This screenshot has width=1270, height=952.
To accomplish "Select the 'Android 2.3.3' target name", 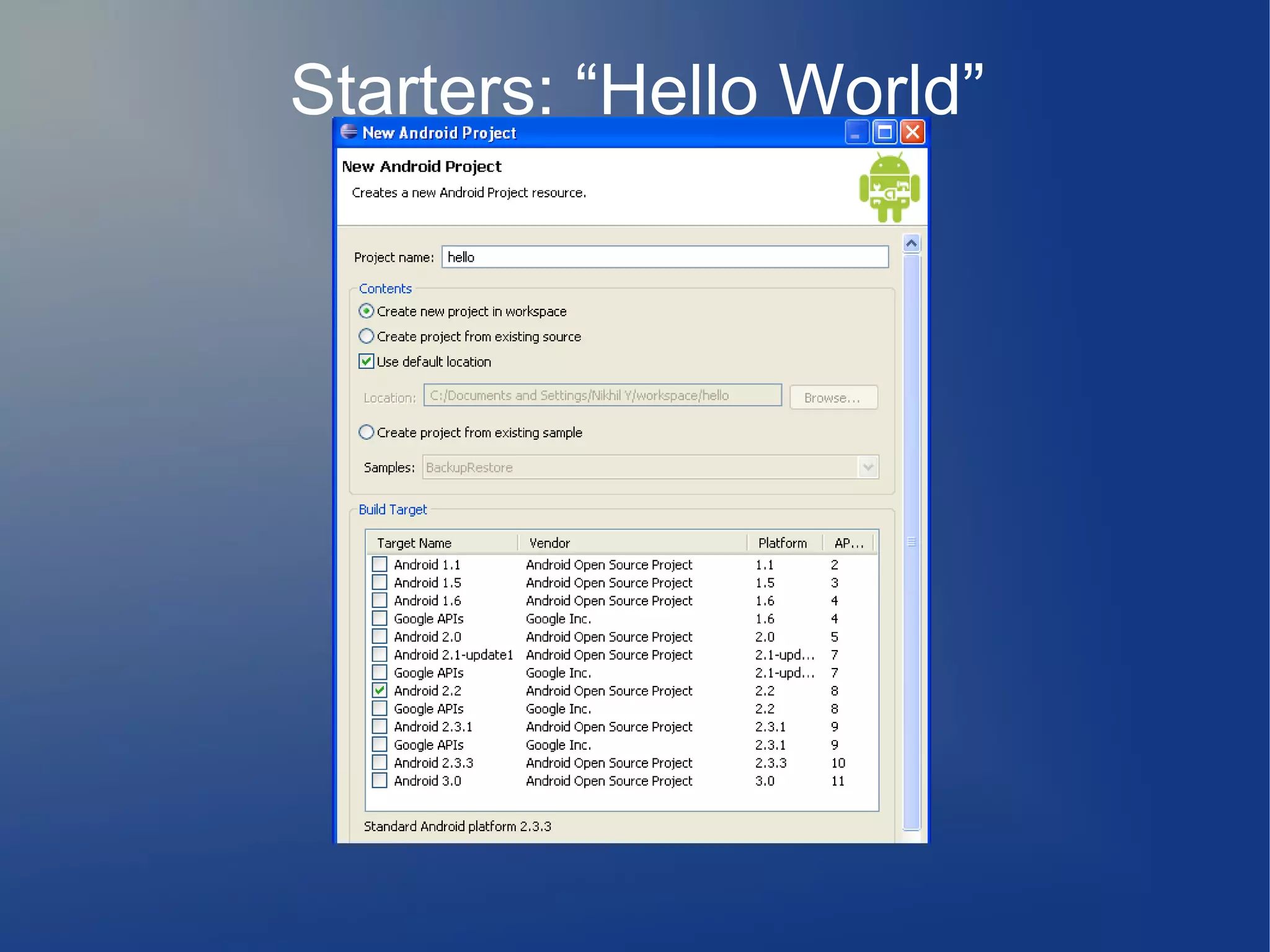I will (x=433, y=763).
